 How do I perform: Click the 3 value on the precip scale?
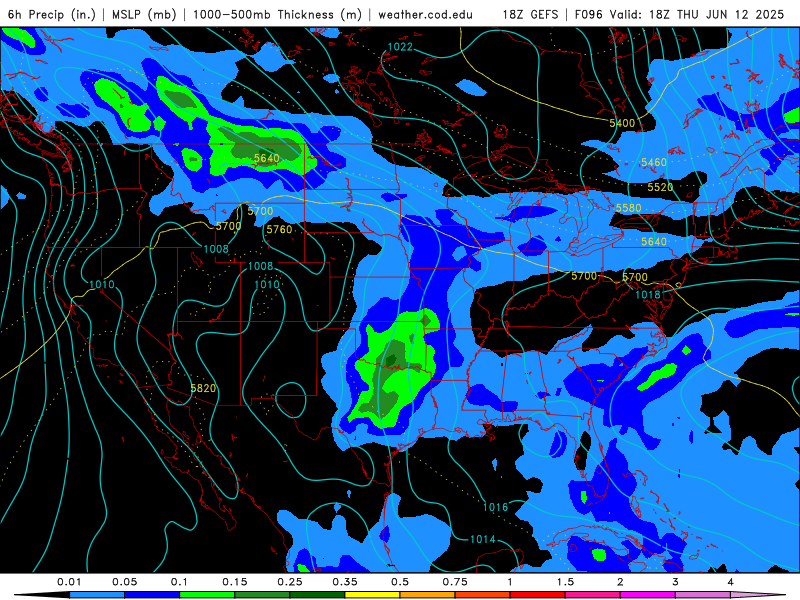(676, 582)
